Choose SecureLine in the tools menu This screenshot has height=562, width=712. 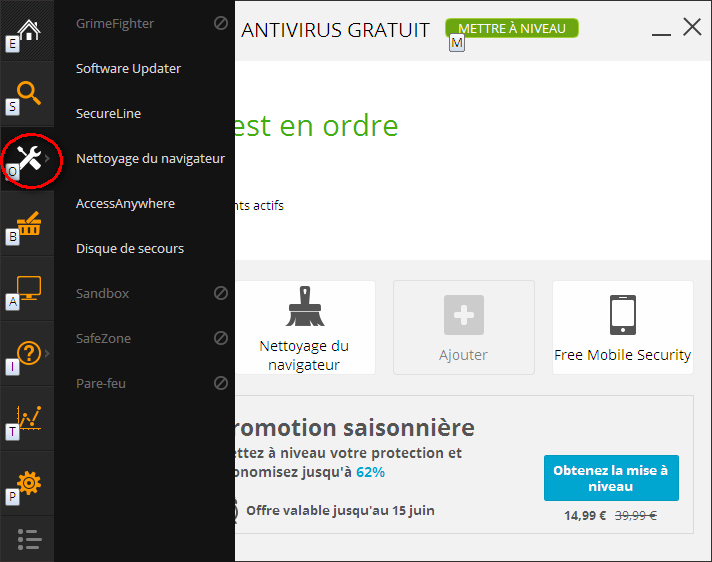pos(108,113)
